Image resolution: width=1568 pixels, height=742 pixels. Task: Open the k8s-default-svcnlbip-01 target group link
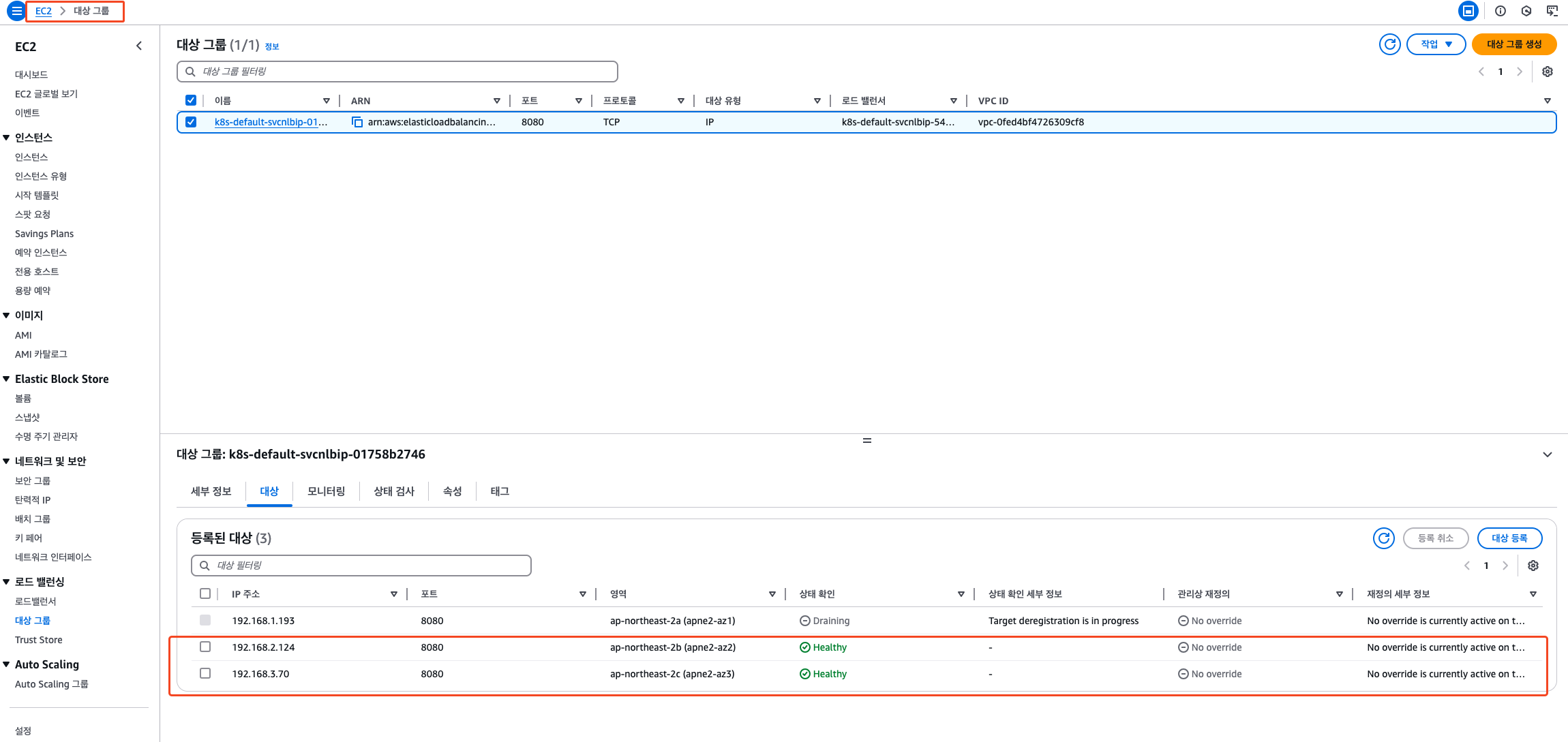[271, 122]
